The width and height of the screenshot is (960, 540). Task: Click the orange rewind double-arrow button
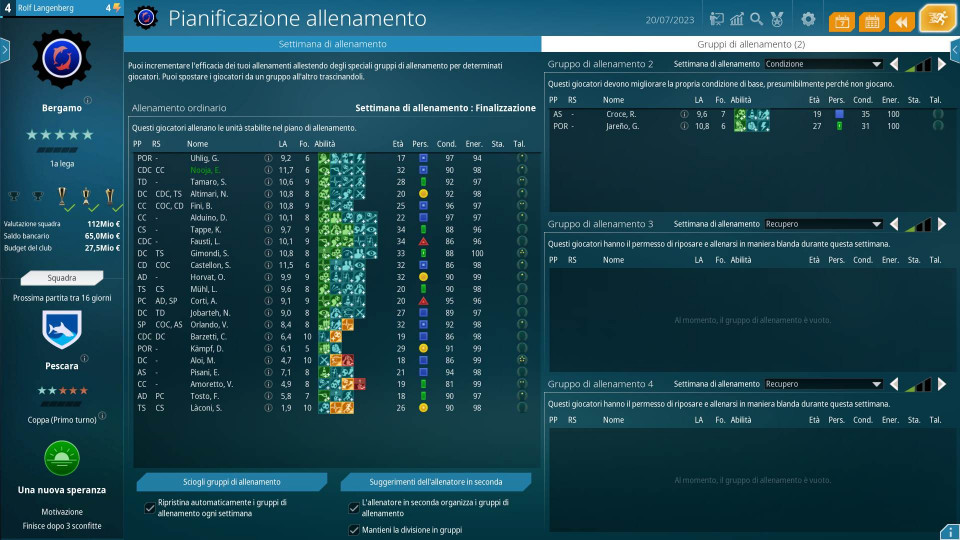point(901,21)
